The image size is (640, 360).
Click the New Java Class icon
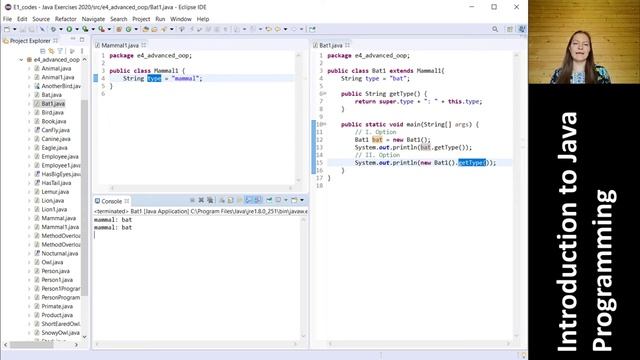(x=128, y=29)
